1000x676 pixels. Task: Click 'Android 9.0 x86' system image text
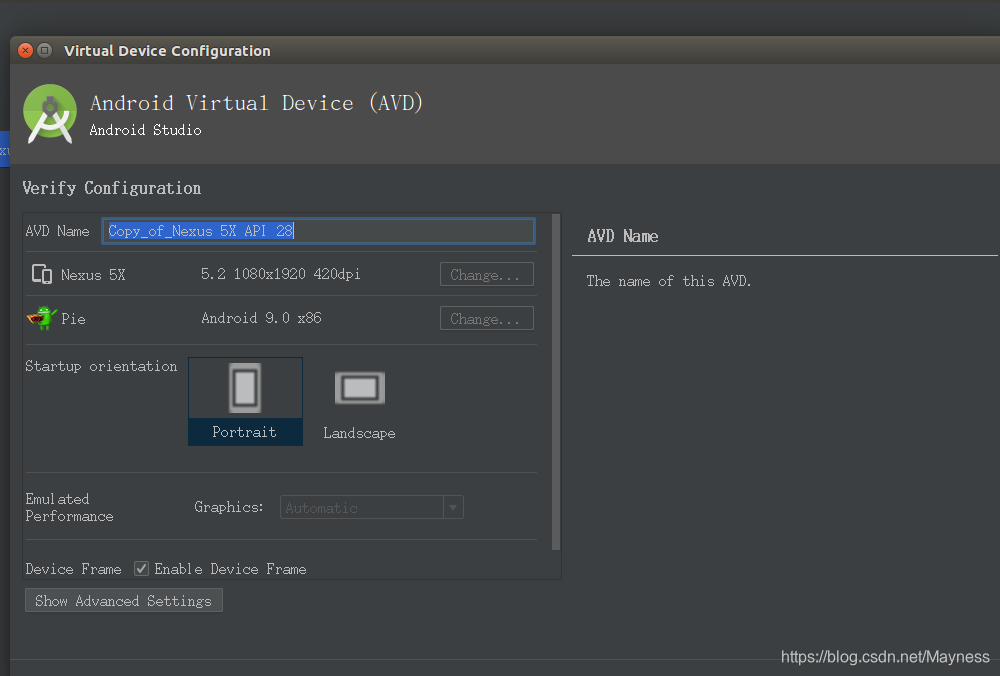click(261, 318)
